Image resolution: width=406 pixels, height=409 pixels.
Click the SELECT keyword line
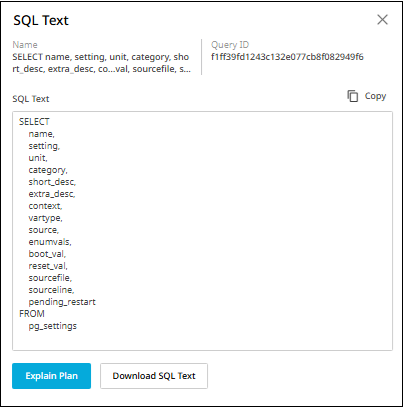pos(34,122)
